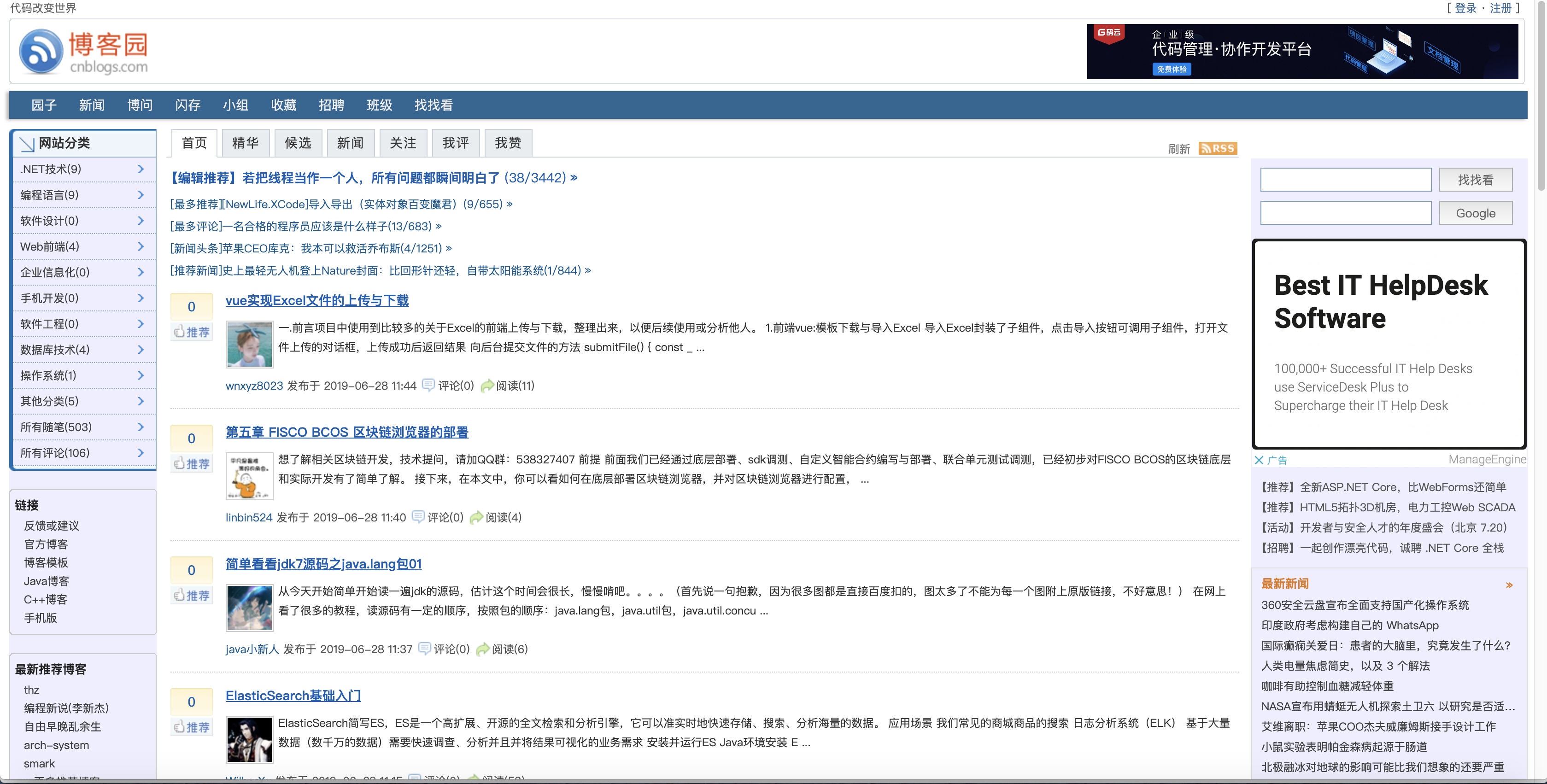The width and height of the screenshot is (1547, 784).
Task: Open the ElasticSearch基础入门 article link
Action: [293, 695]
